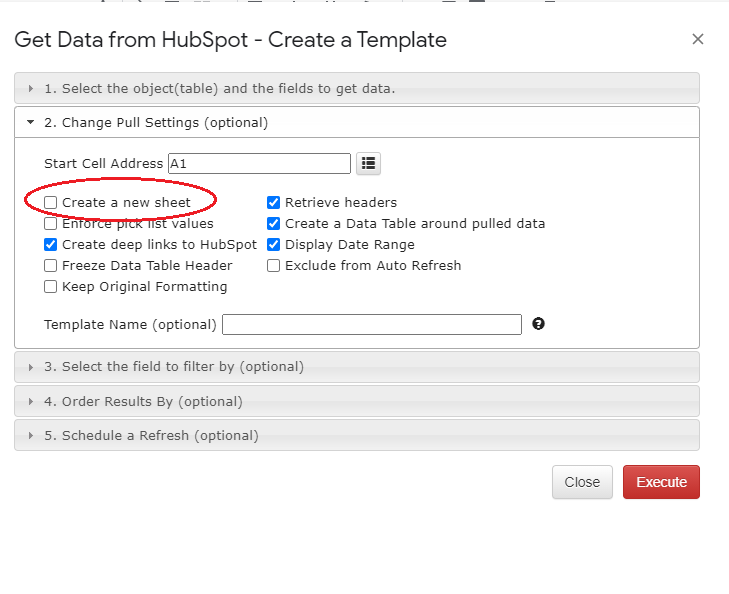
Task: Enable the Create a new sheet checkbox
Action: pyautogui.click(x=50, y=203)
